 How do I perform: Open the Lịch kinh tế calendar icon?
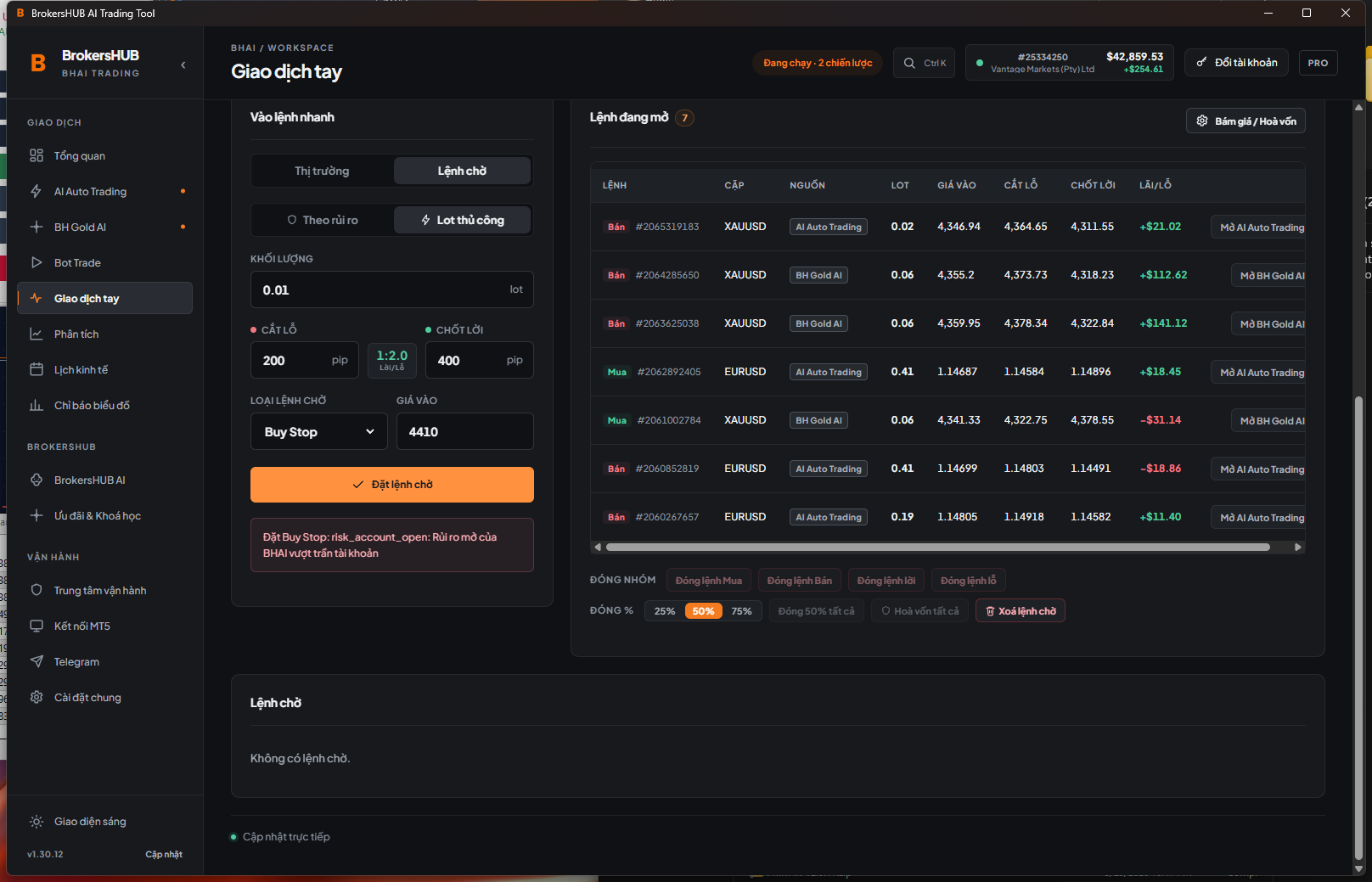click(37, 369)
